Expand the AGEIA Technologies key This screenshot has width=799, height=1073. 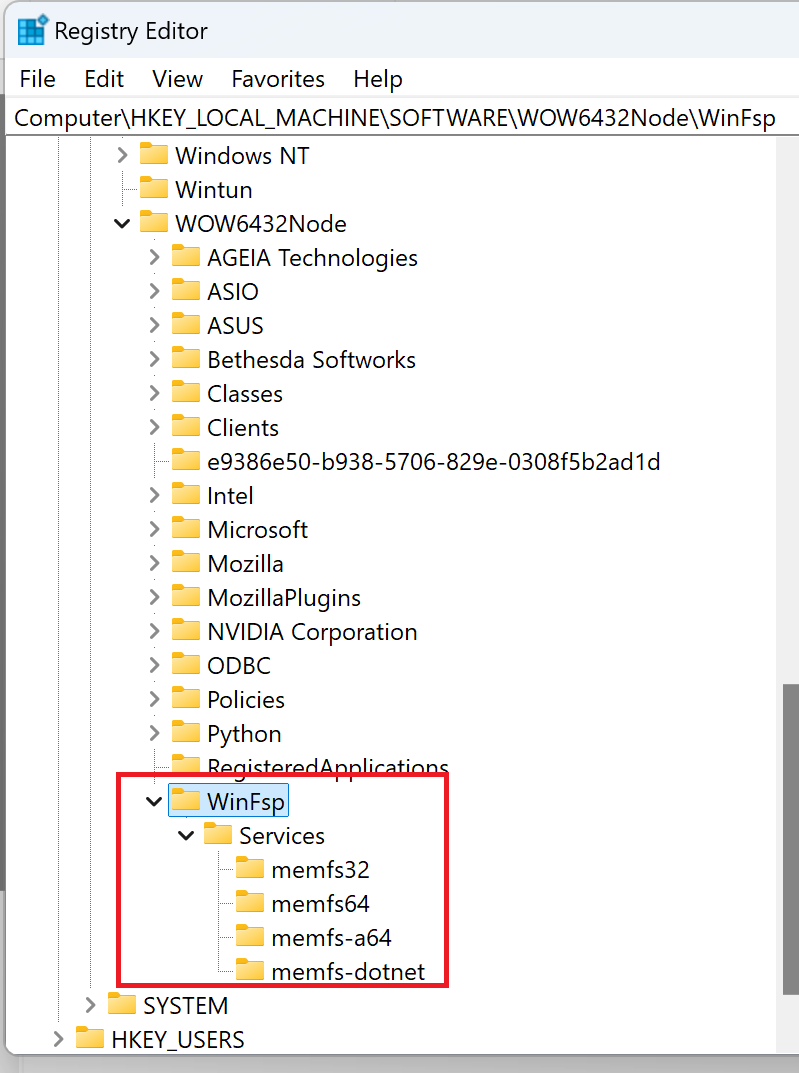coord(155,257)
